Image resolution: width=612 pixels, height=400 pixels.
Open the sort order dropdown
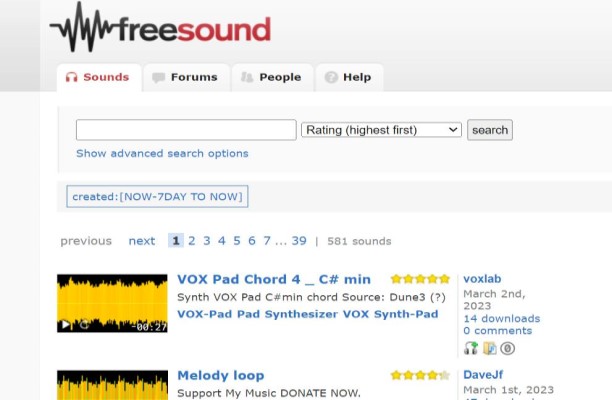click(x=381, y=130)
